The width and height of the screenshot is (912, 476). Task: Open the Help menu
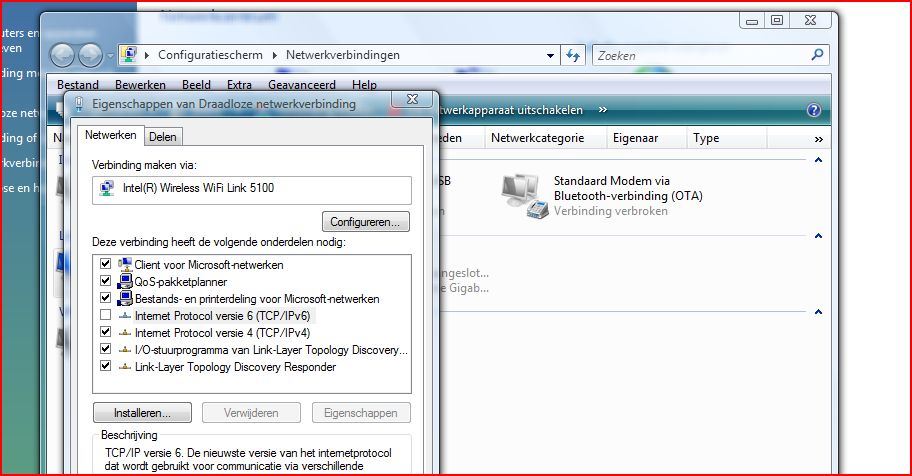tap(364, 85)
